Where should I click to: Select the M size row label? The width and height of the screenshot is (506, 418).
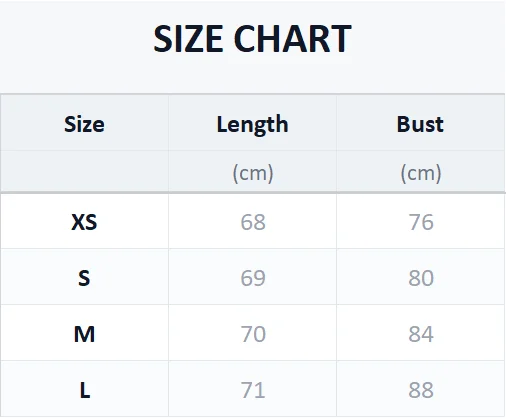[84, 334]
